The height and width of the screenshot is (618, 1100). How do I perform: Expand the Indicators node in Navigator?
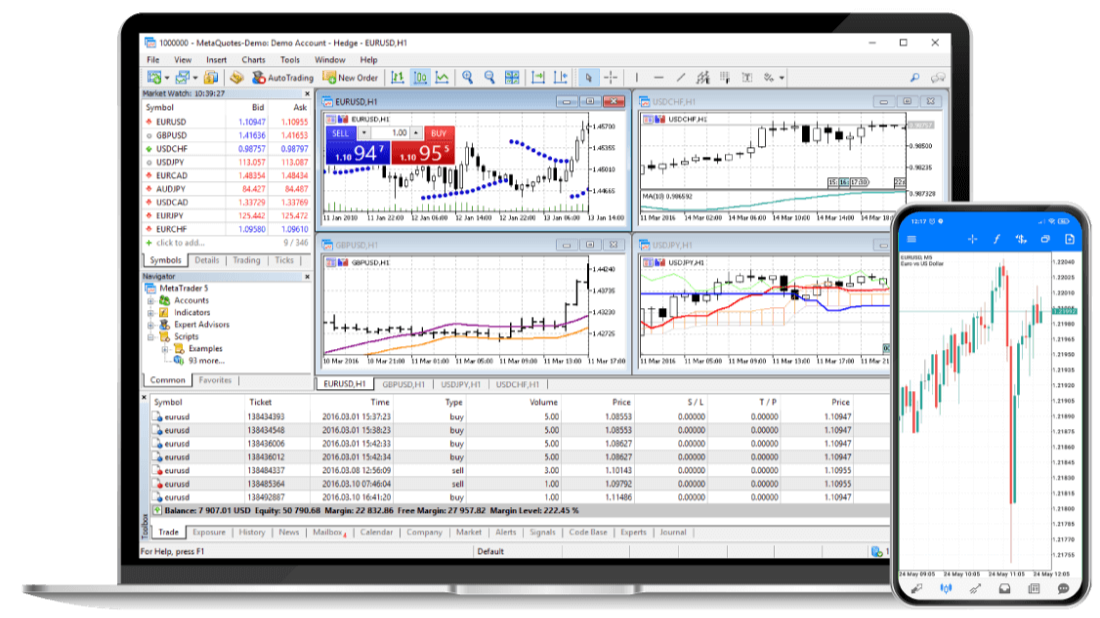pos(150,313)
